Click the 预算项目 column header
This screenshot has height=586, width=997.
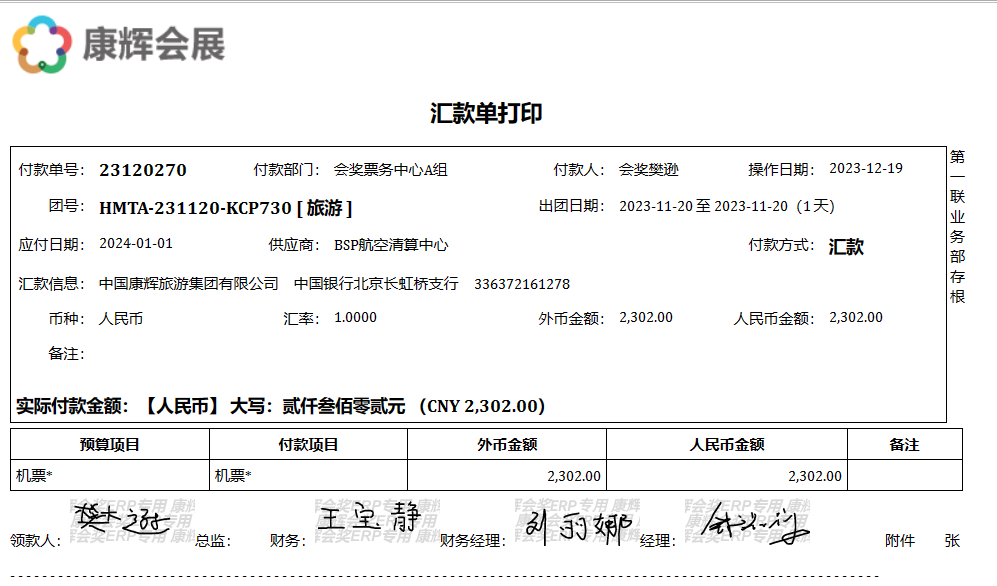[110, 445]
